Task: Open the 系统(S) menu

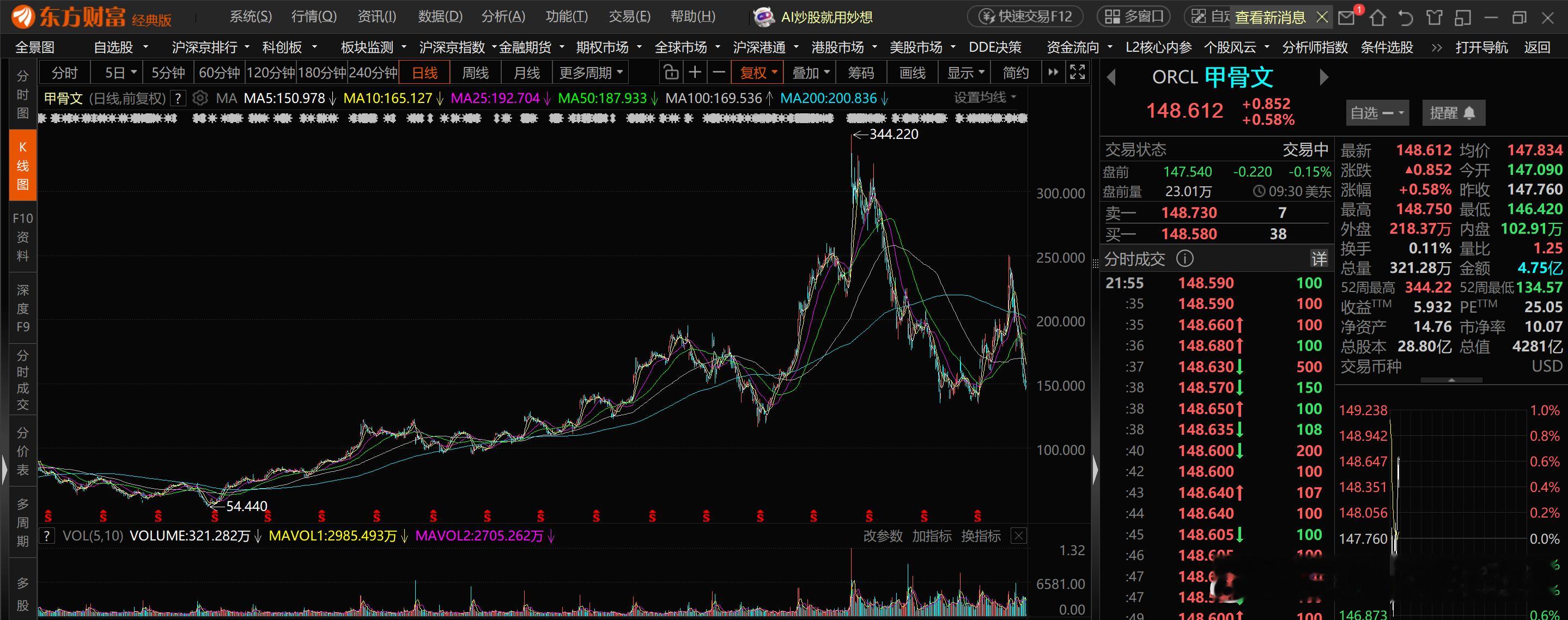Action: point(250,17)
